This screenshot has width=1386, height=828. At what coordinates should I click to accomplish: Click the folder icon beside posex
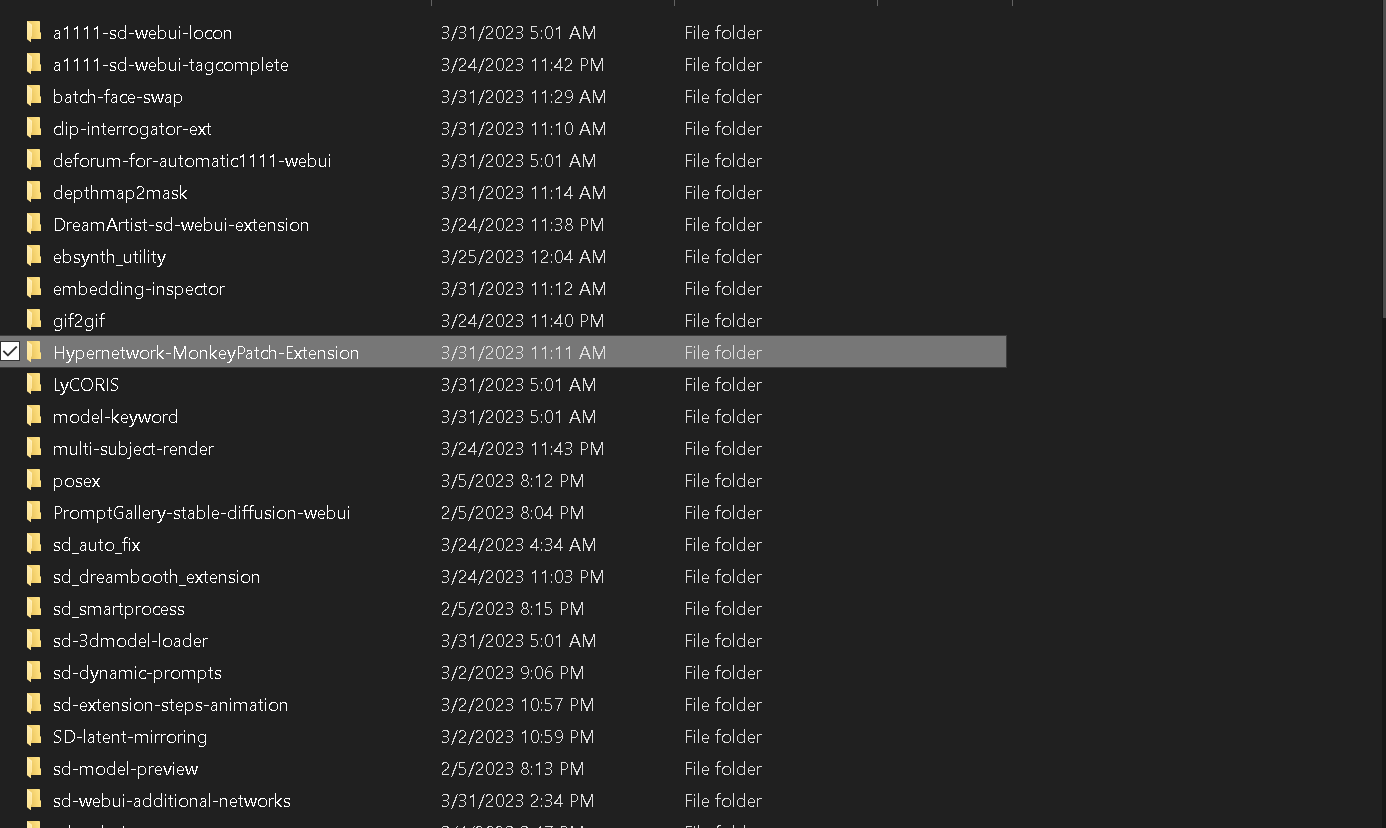(x=33, y=480)
